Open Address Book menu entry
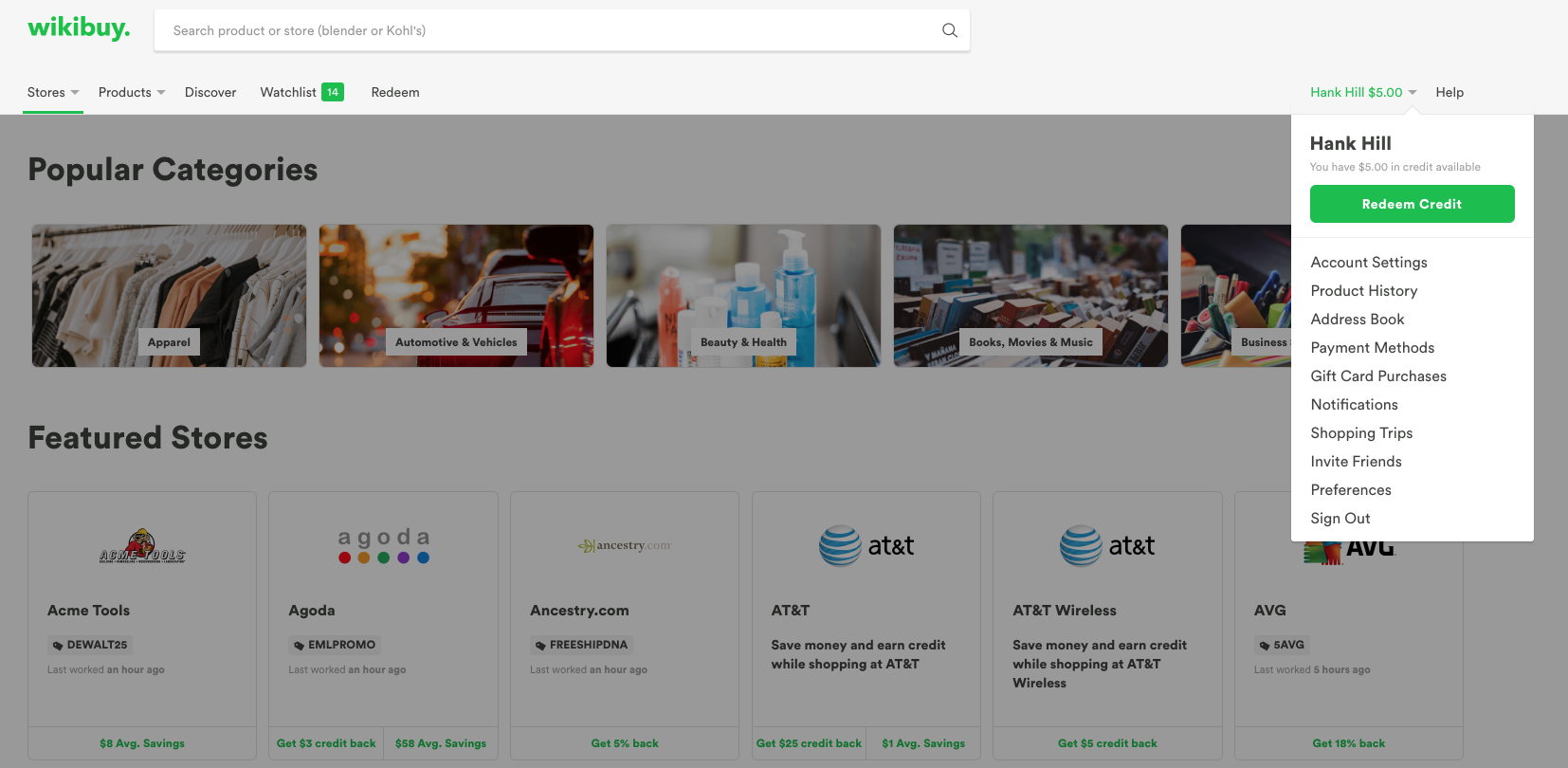Image resolution: width=1568 pixels, height=768 pixels. click(1358, 320)
